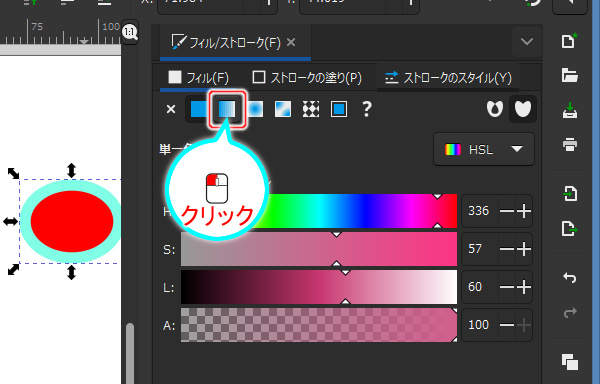Screen dimensions: 600x384
Task: Select the linear gradient paint type
Action: [x=227, y=109]
